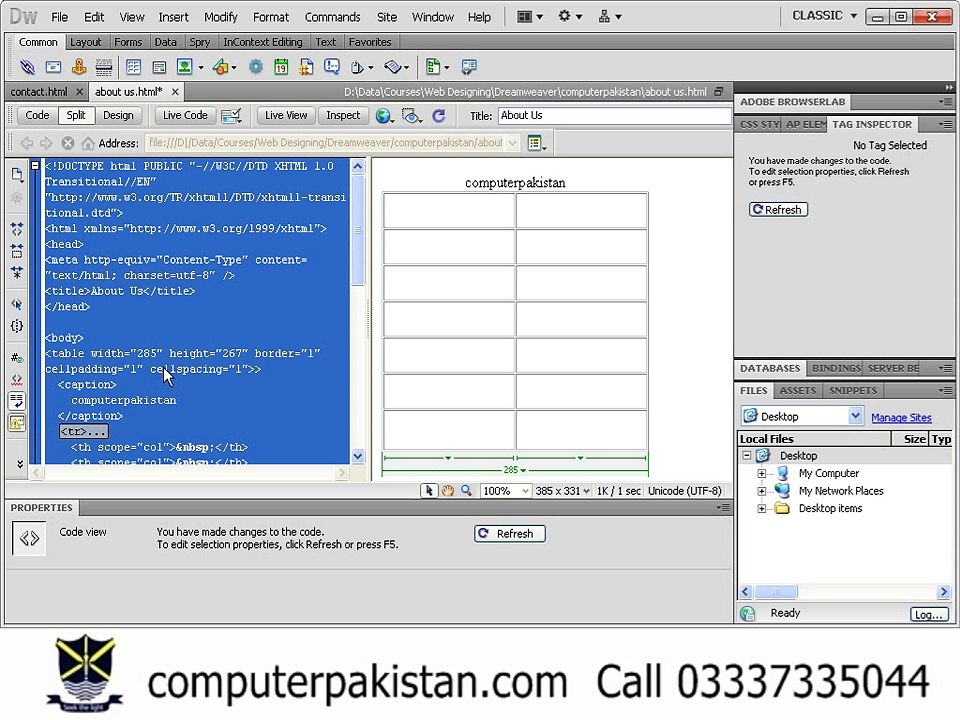Click the refresh design view icon

point(438,116)
